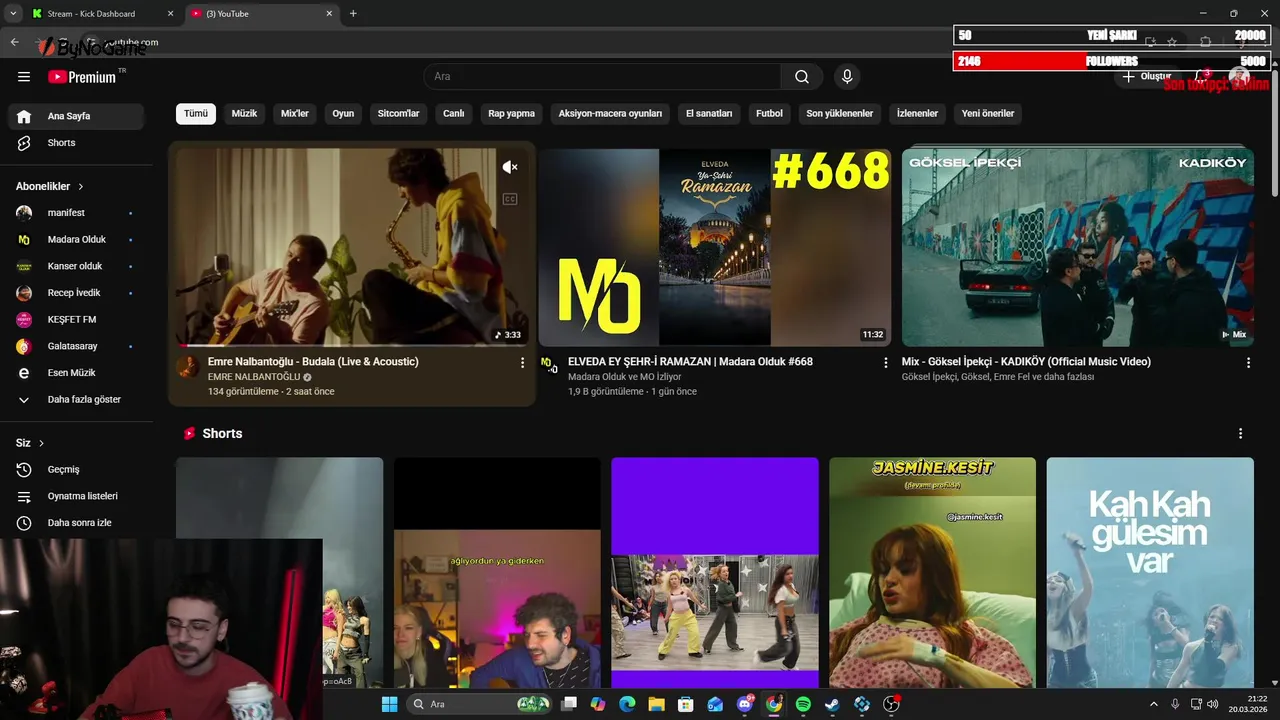Open the purple dance short

tap(715, 573)
